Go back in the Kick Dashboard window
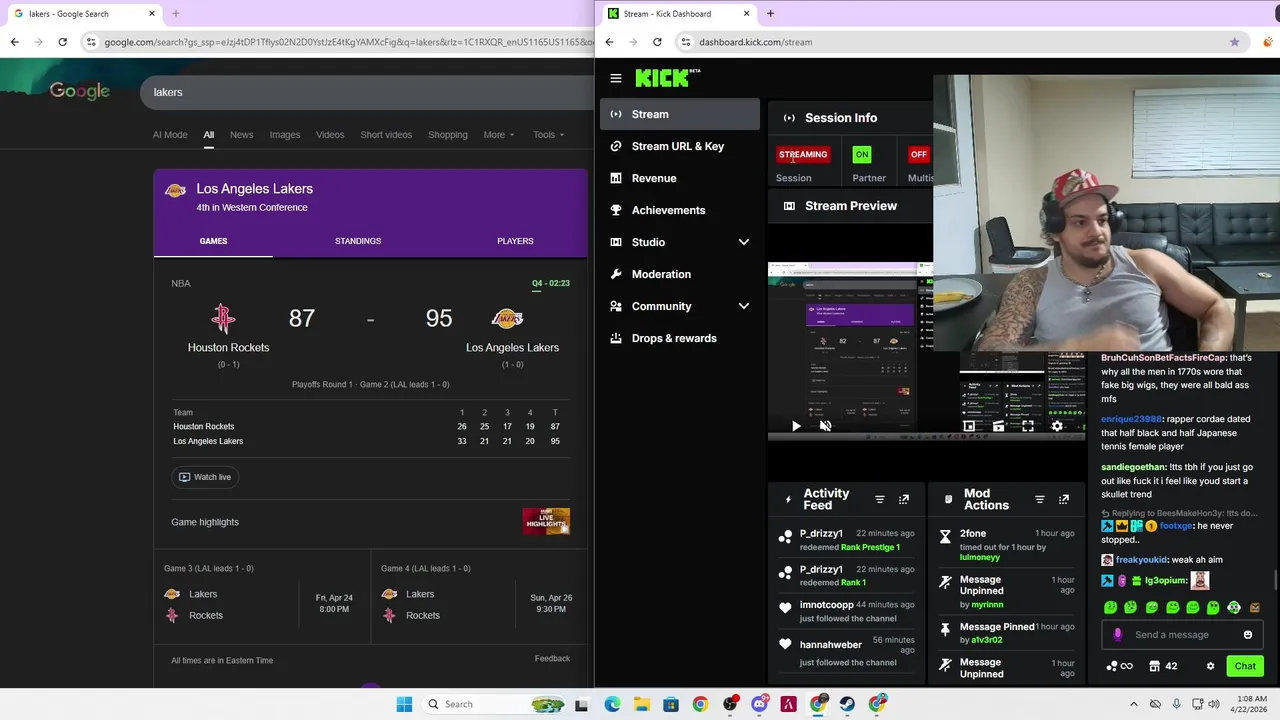 click(609, 42)
